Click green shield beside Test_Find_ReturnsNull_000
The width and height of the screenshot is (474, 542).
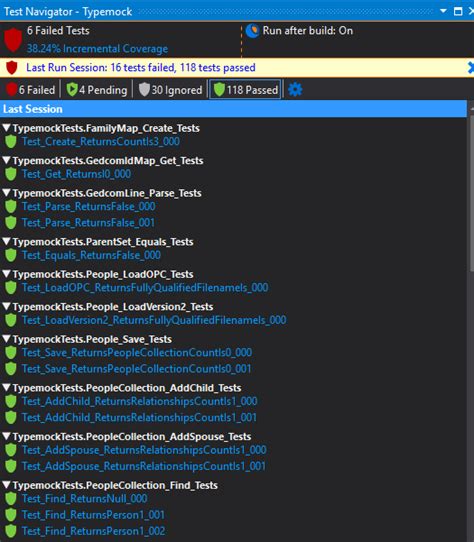(11, 498)
